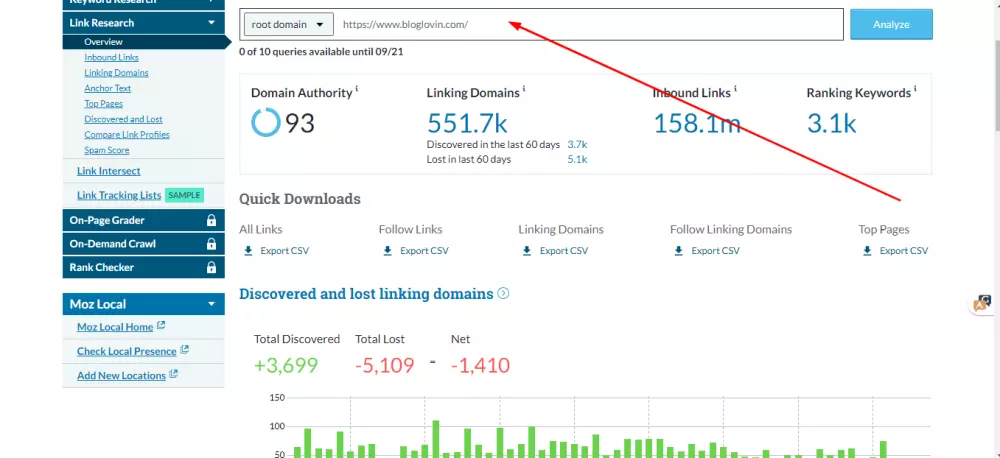Click download icon under Follow Linking Domains
This screenshot has height=458, width=1000.
point(679,251)
